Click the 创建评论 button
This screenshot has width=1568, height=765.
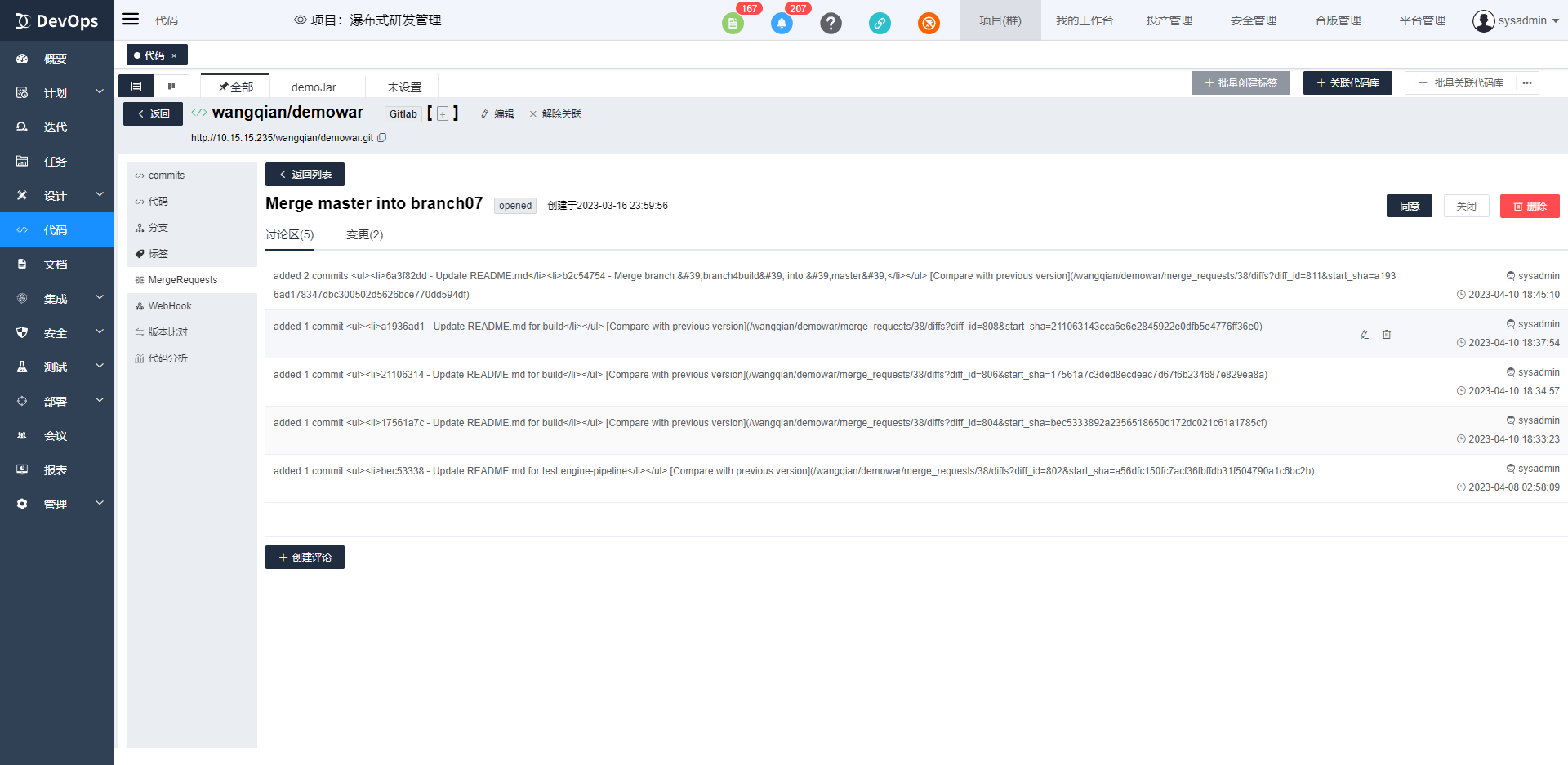tap(305, 558)
